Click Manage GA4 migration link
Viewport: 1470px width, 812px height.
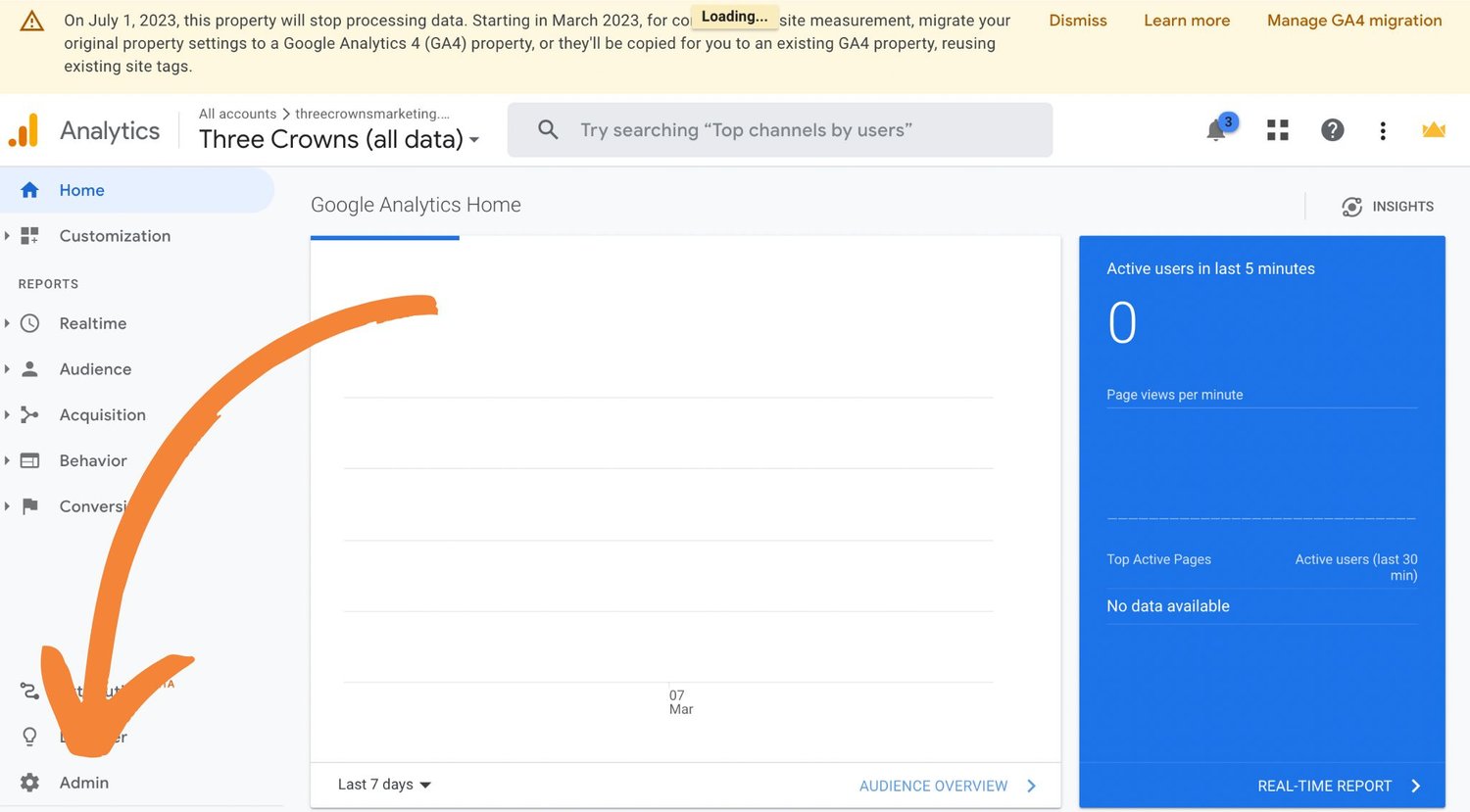(1354, 21)
